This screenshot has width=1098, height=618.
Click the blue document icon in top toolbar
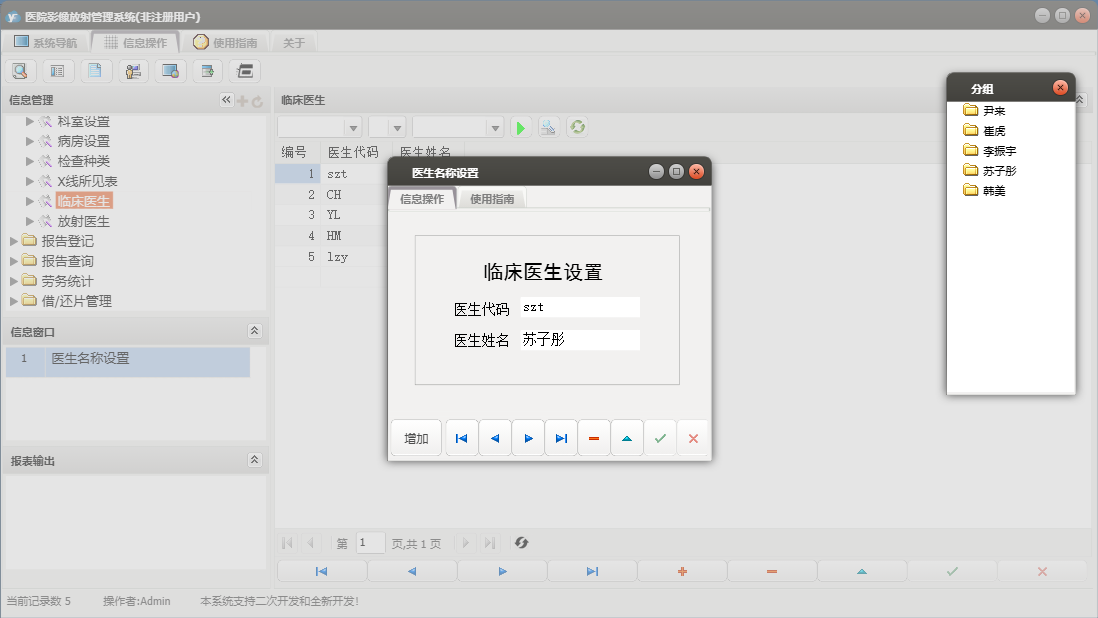coord(95,71)
